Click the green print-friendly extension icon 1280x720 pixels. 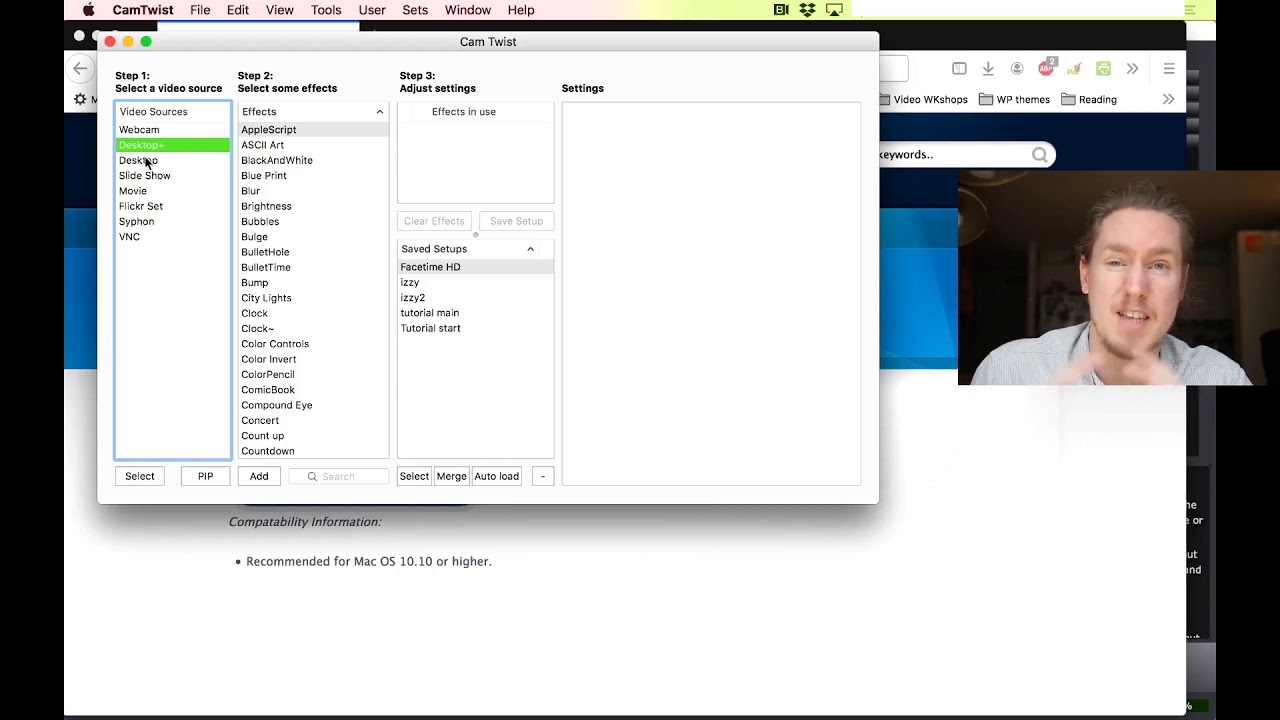tap(1103, 69)
